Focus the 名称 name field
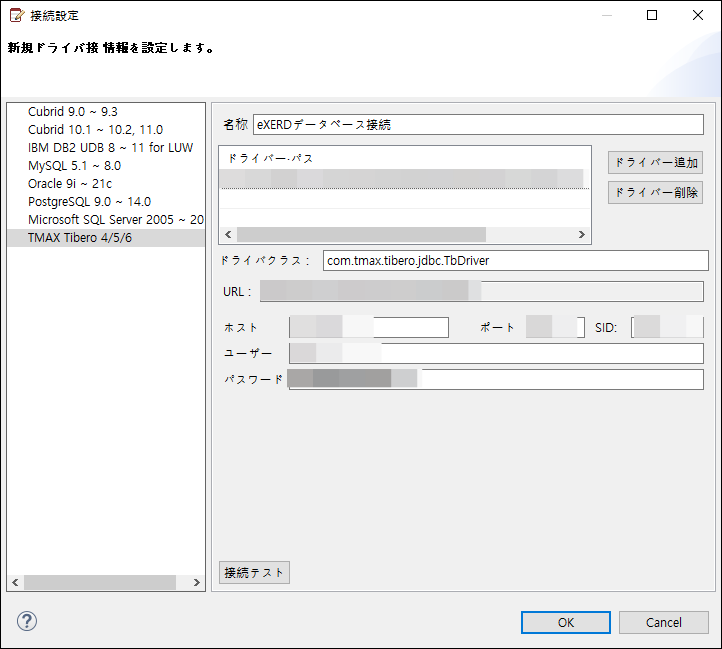Viewport: 722px width, 649px height. click(478, 124)
